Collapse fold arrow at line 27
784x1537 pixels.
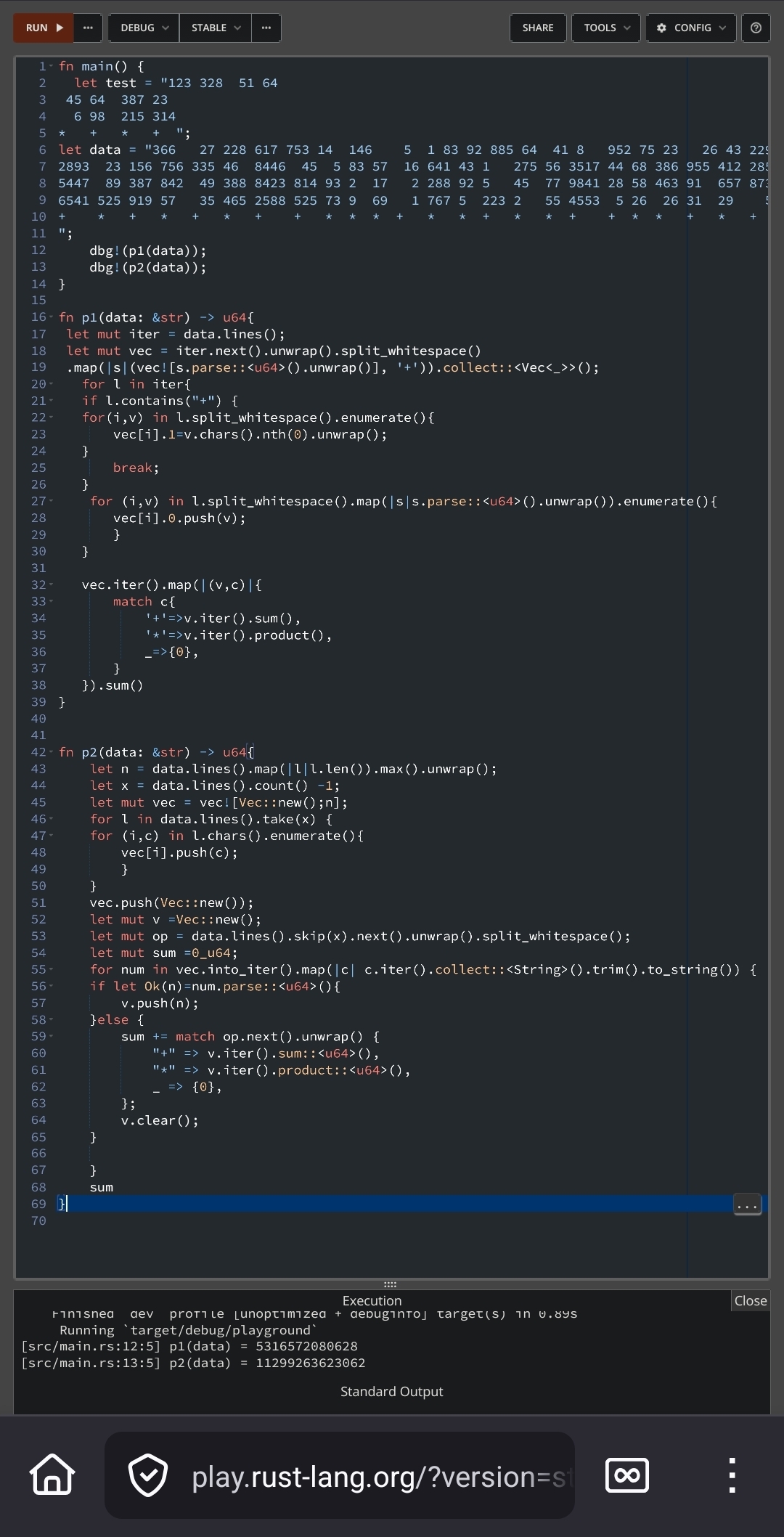[52, 501]
